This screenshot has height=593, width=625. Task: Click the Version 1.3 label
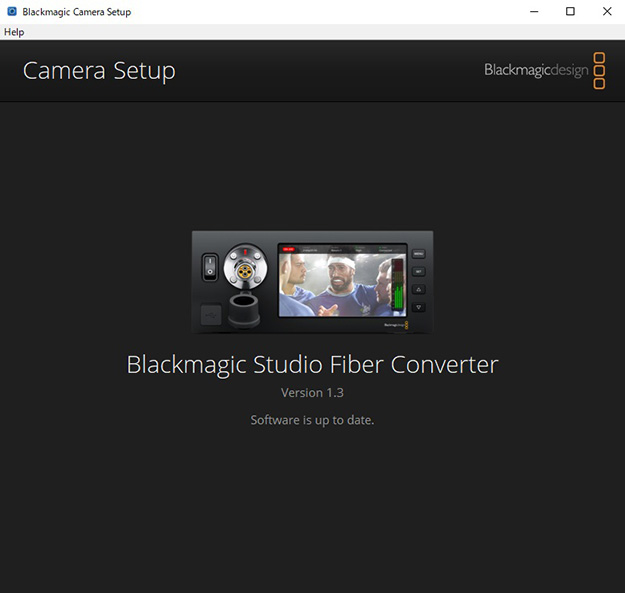pyautogui.click(x=312, y=393)
